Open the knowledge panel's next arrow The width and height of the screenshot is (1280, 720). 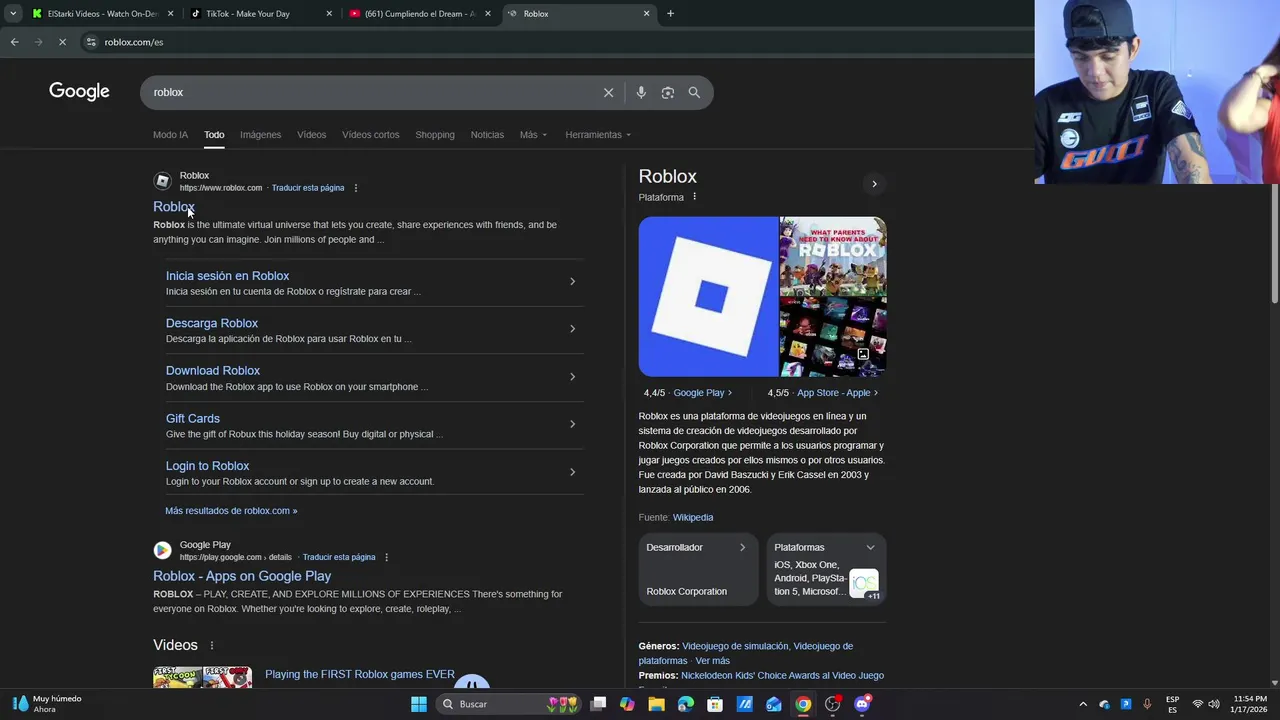pyautogui.click(x=874, y=184)
